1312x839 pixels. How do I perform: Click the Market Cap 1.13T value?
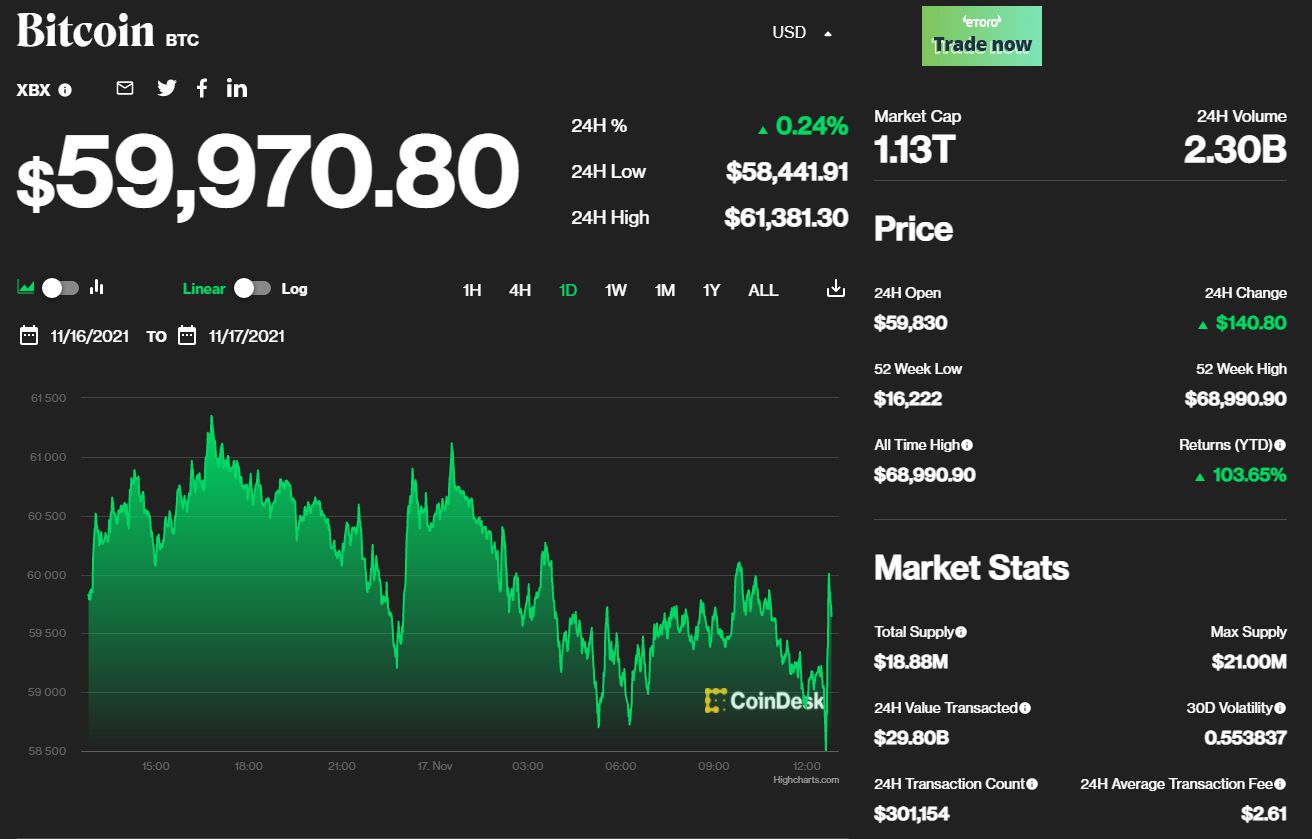point(914,150)
